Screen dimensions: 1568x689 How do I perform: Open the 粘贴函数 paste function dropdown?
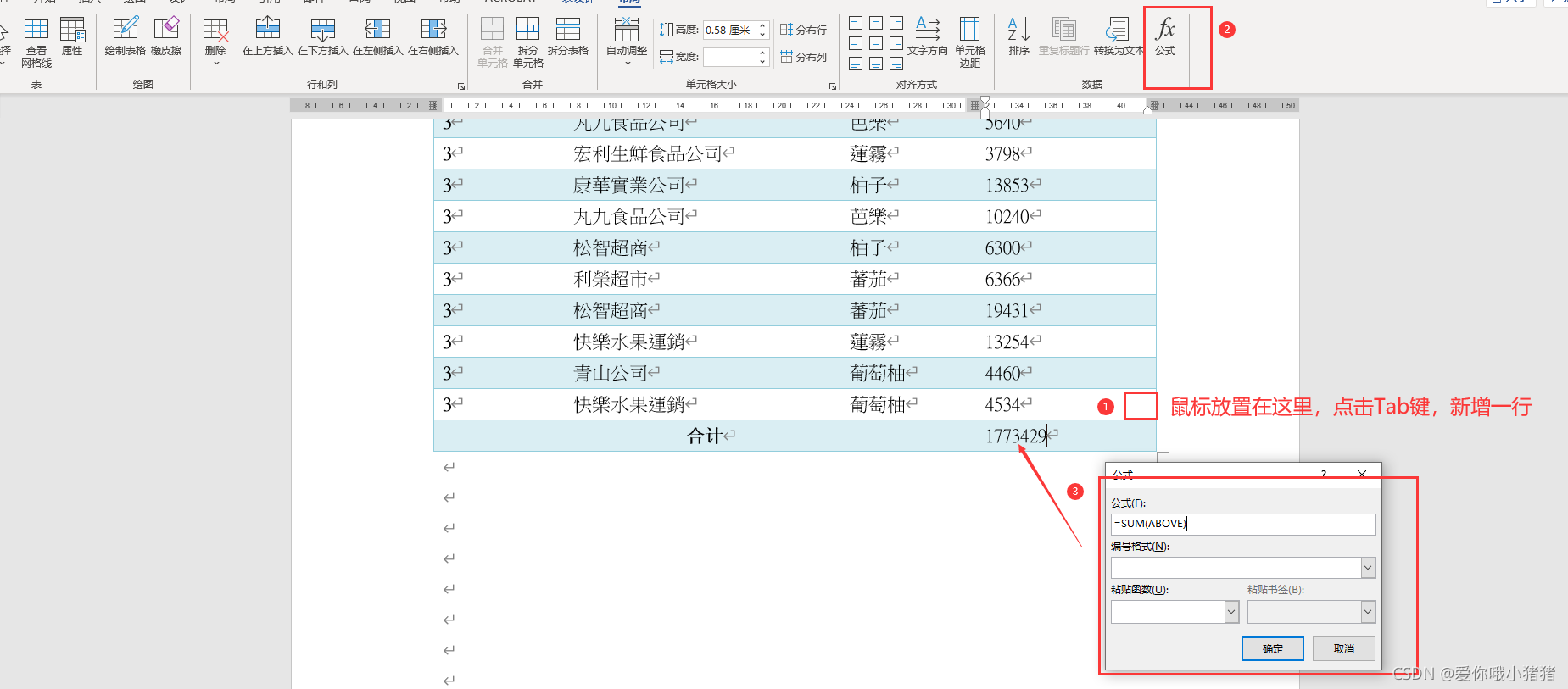click(1231, 612)
